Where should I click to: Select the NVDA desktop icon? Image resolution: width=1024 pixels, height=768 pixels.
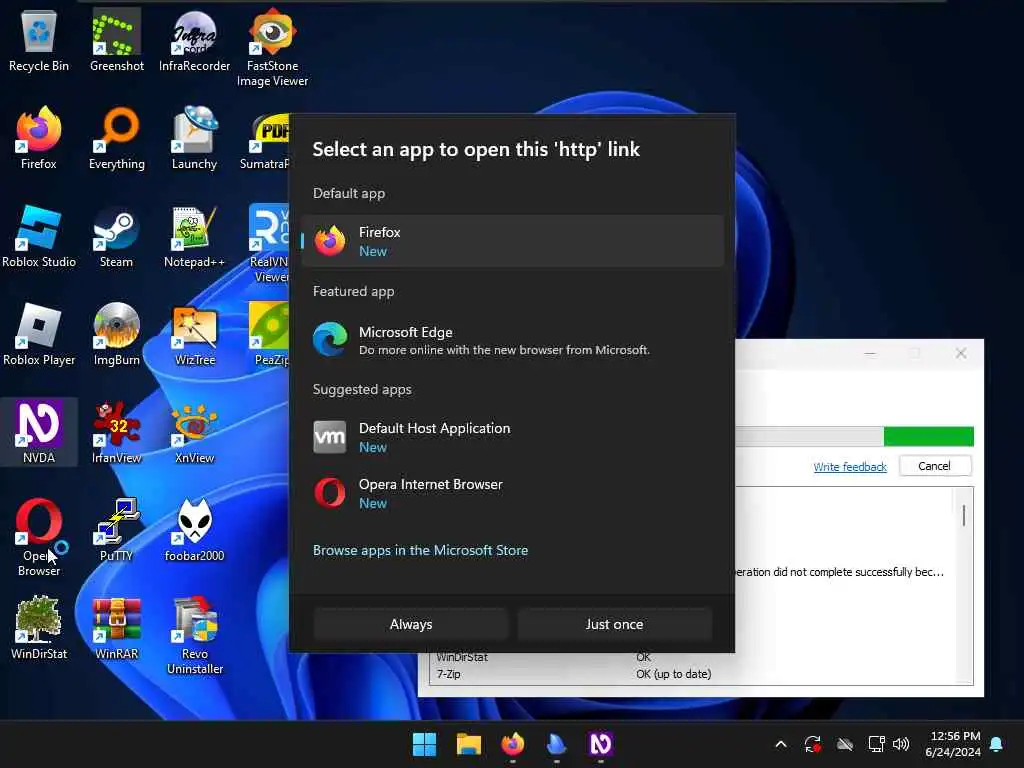39,432
